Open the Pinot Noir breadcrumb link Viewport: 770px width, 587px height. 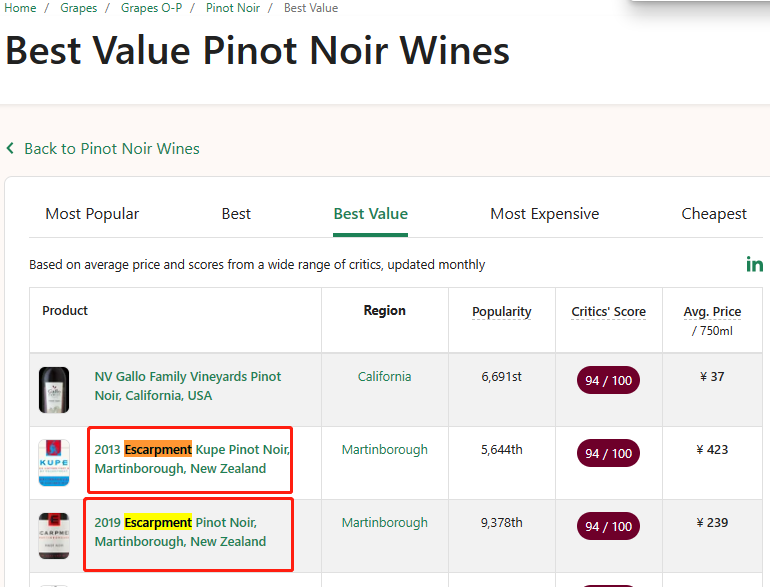point(233,8)
